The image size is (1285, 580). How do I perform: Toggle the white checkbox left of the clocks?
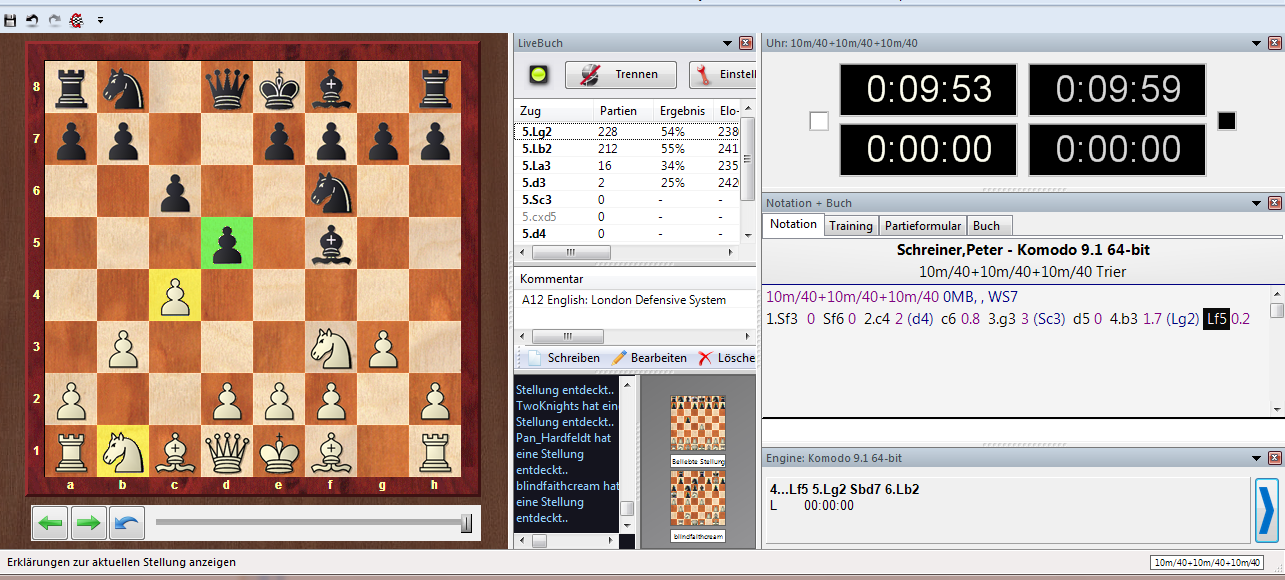(819, 121)
